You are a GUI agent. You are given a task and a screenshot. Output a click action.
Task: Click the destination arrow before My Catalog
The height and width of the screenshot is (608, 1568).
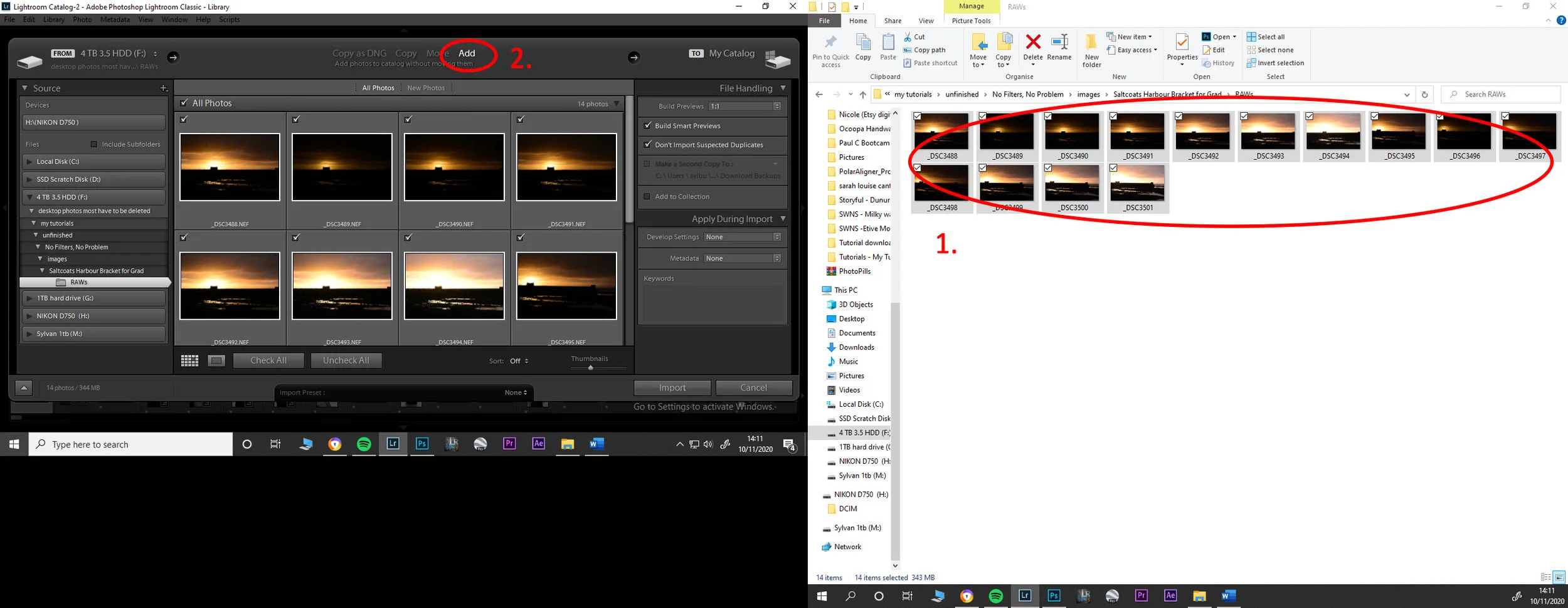point(633,57)
